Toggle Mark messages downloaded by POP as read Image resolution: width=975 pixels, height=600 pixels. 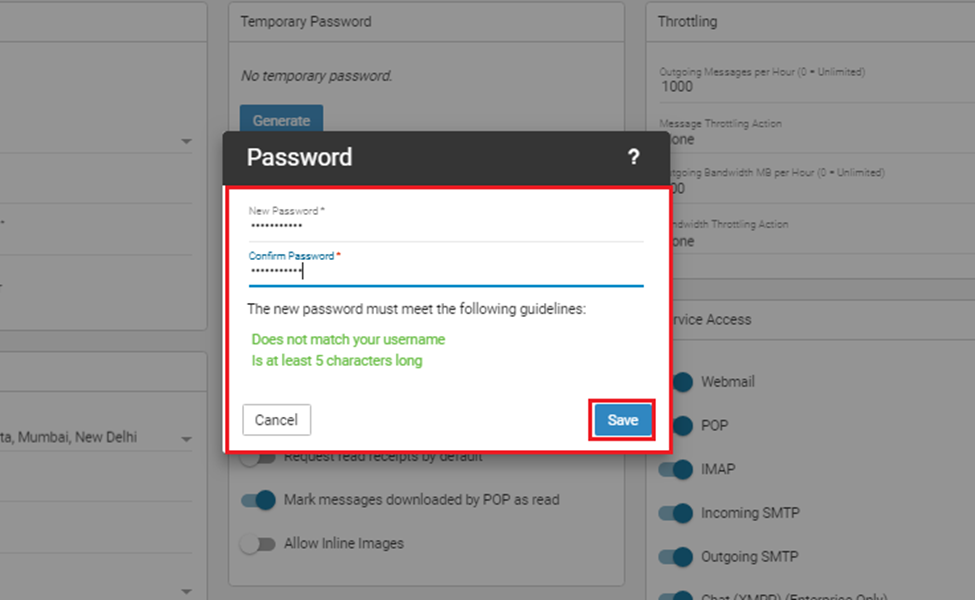click(258, 500)
